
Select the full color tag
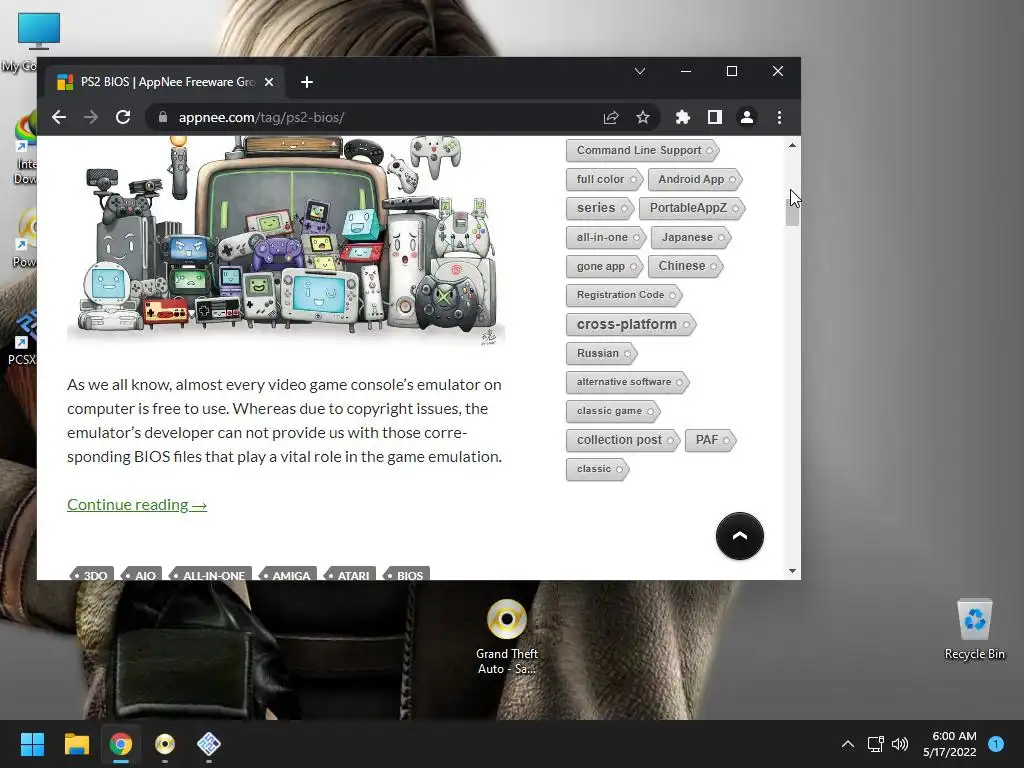click(x=604, y=180)
